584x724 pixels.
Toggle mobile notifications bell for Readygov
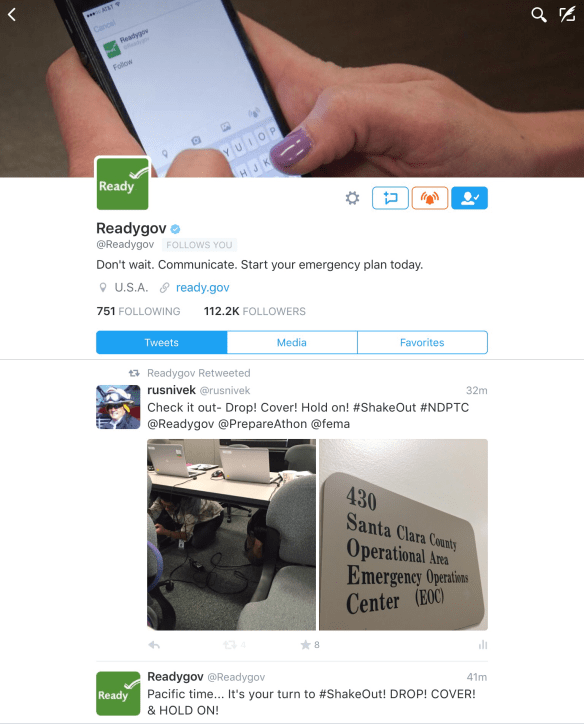click(x=430, y=198)
